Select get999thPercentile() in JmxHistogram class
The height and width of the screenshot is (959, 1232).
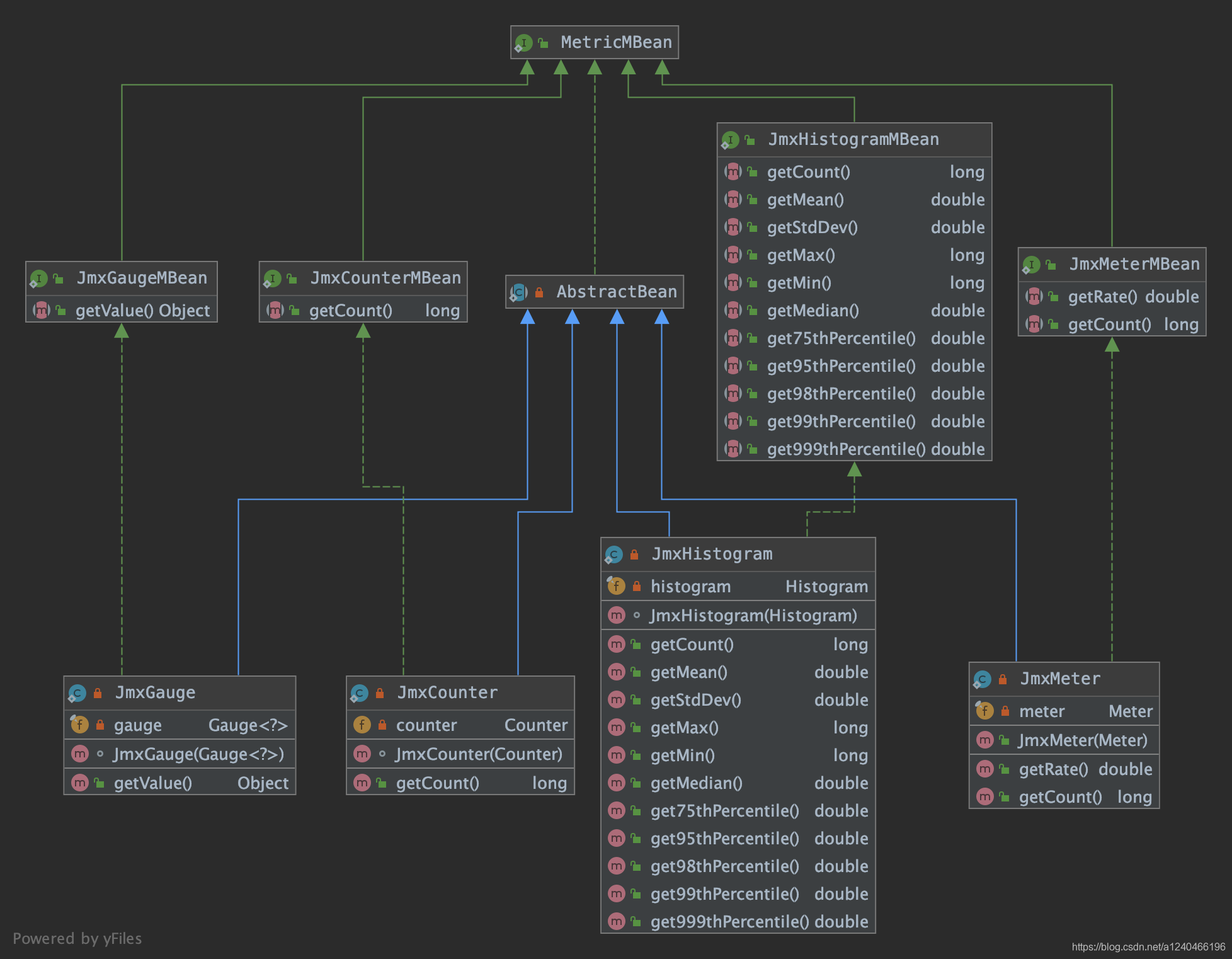[729, 922]
